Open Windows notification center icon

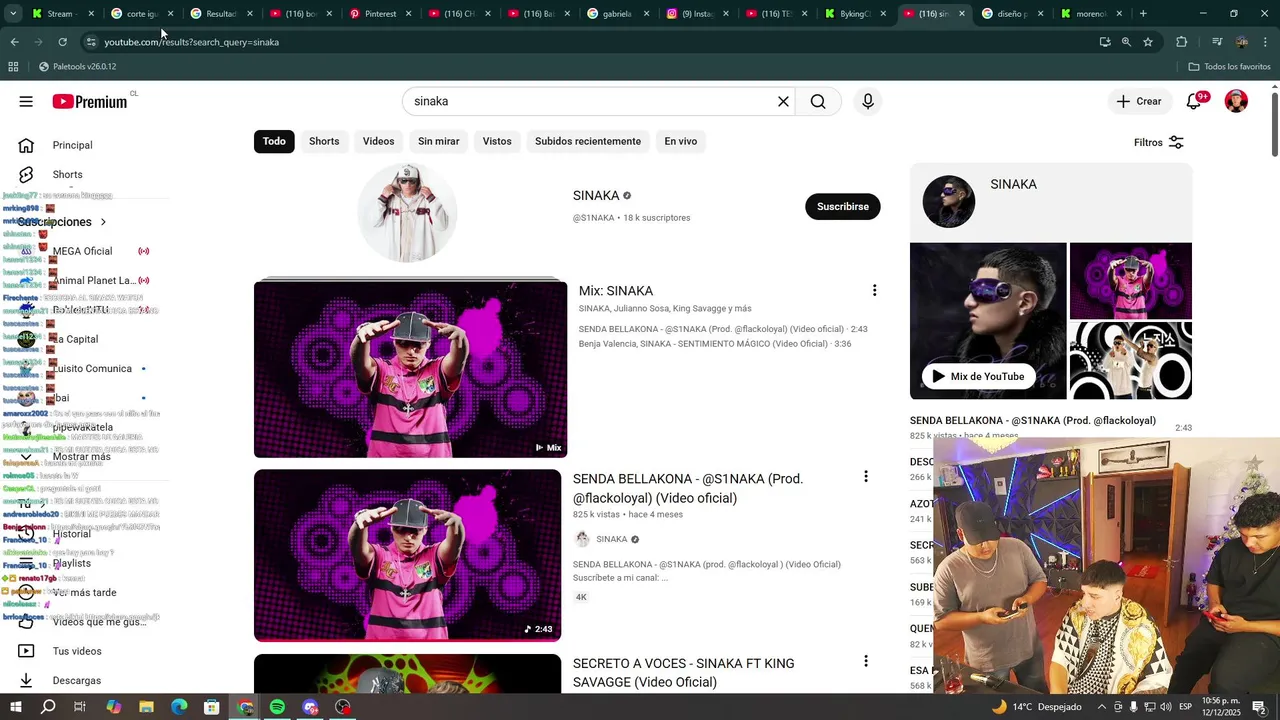click(x=1259, y=707)
